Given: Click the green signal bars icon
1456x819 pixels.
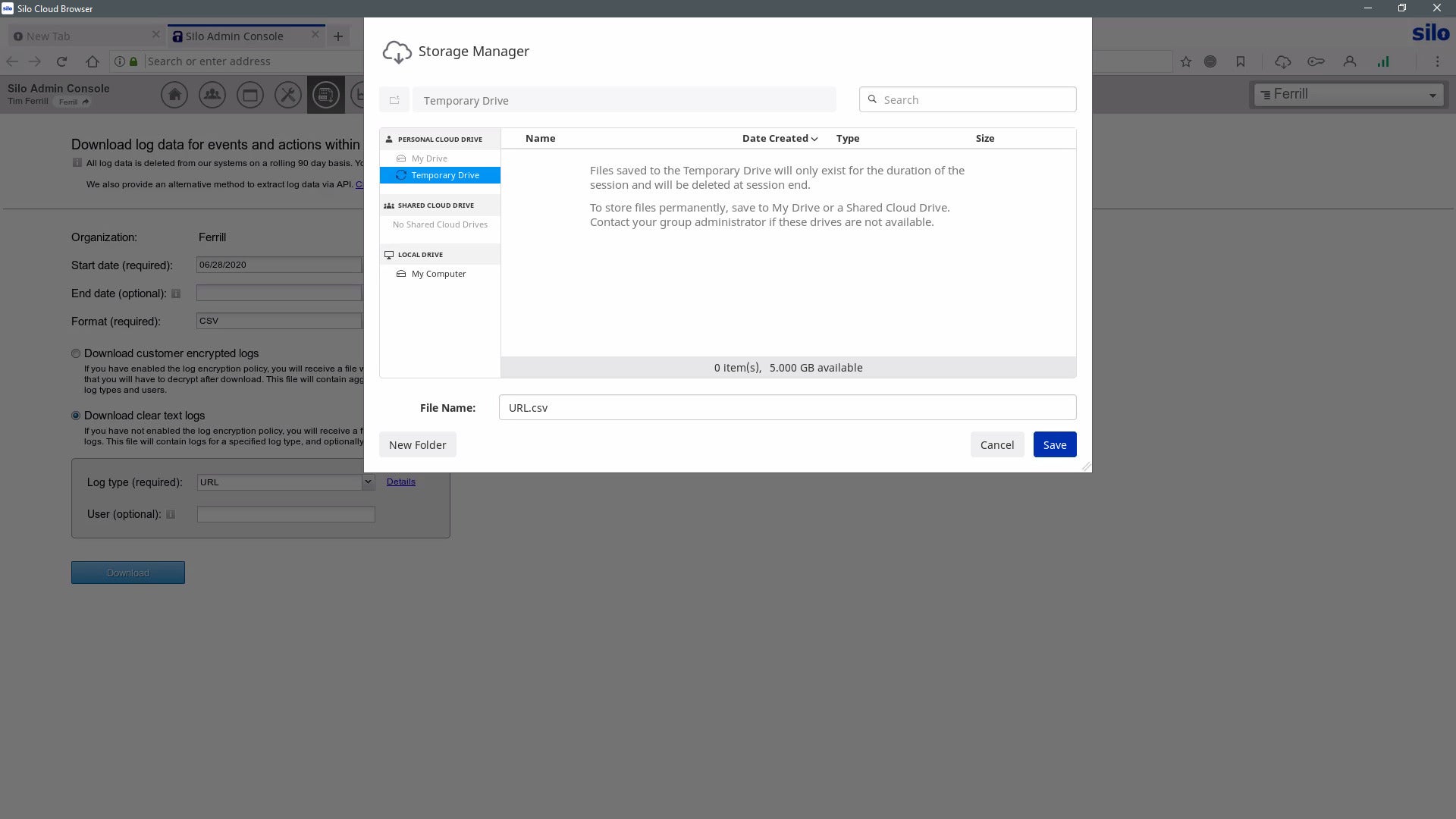Looking at the screenshot, I should click(1383, 61).
